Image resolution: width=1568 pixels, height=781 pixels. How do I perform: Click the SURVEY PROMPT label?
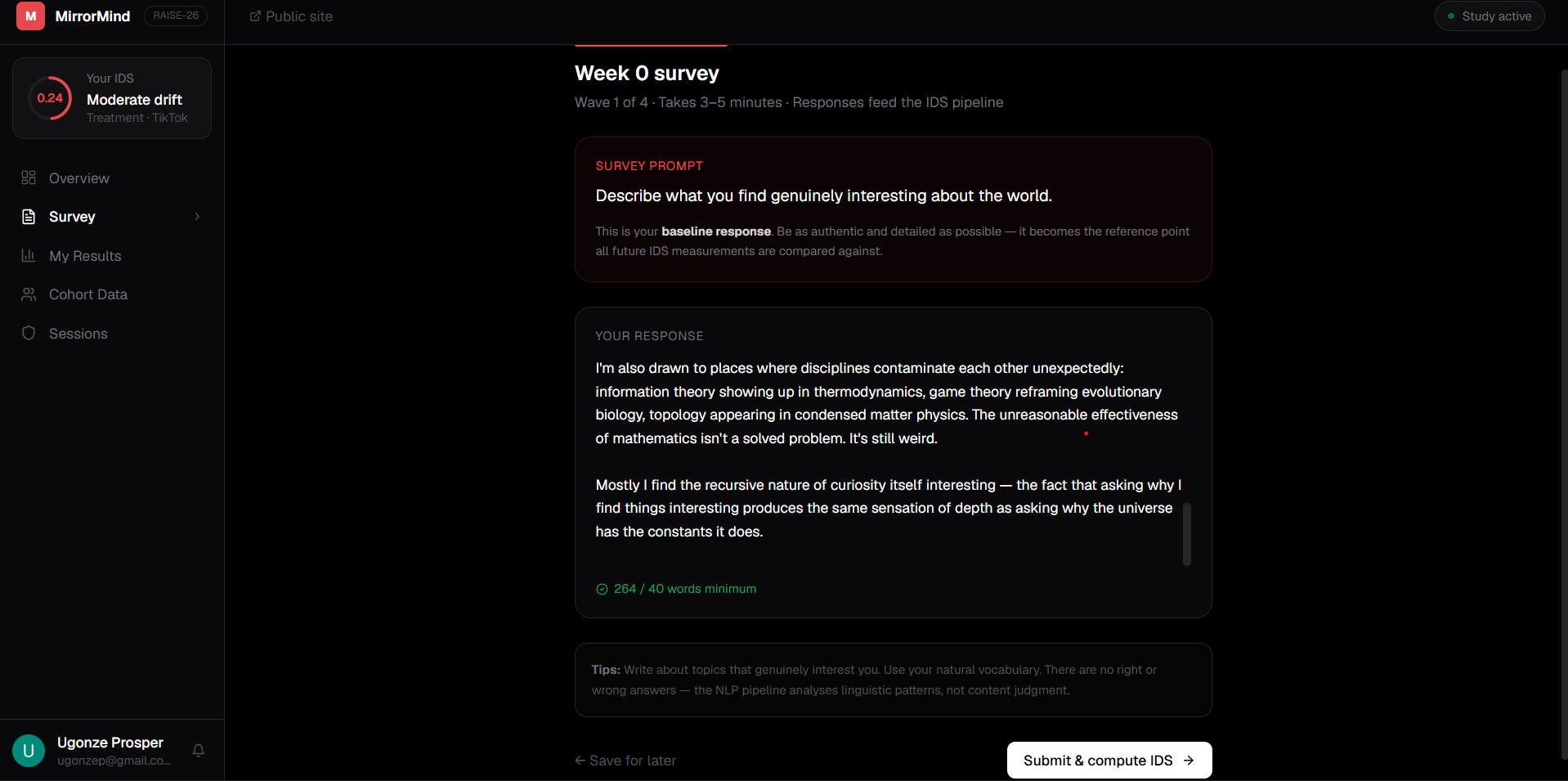[649, 166]
